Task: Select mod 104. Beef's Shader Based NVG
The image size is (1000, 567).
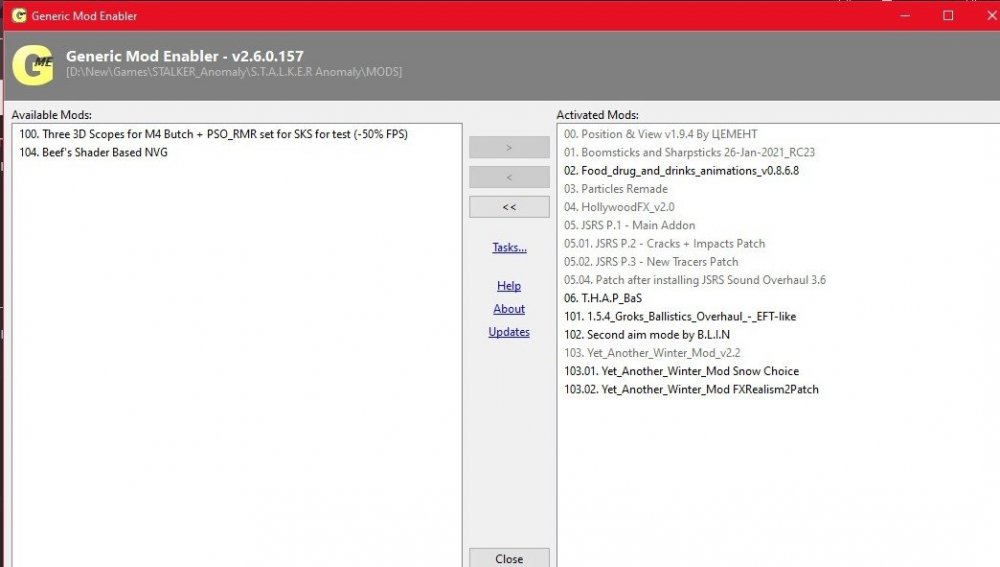Action: [93, 152]
